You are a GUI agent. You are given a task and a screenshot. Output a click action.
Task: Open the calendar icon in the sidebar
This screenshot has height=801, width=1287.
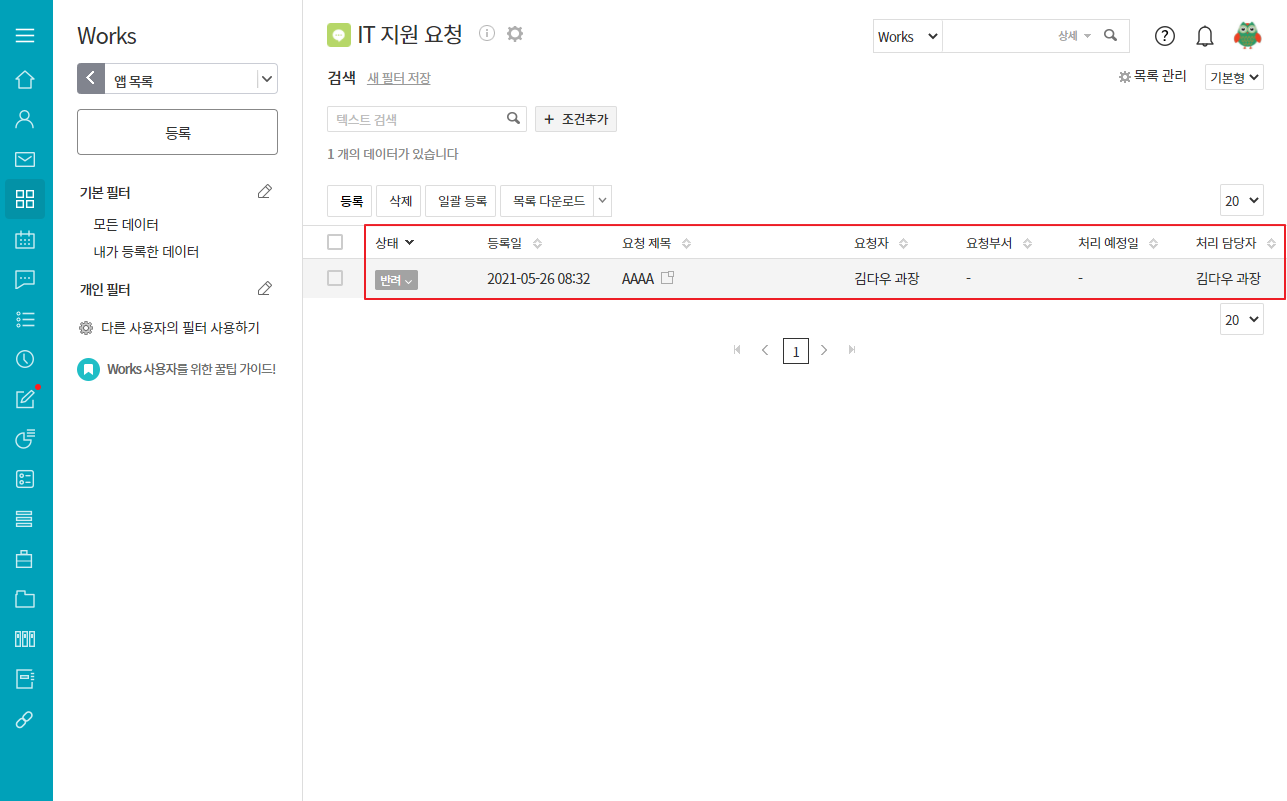(x=25, y=240)
